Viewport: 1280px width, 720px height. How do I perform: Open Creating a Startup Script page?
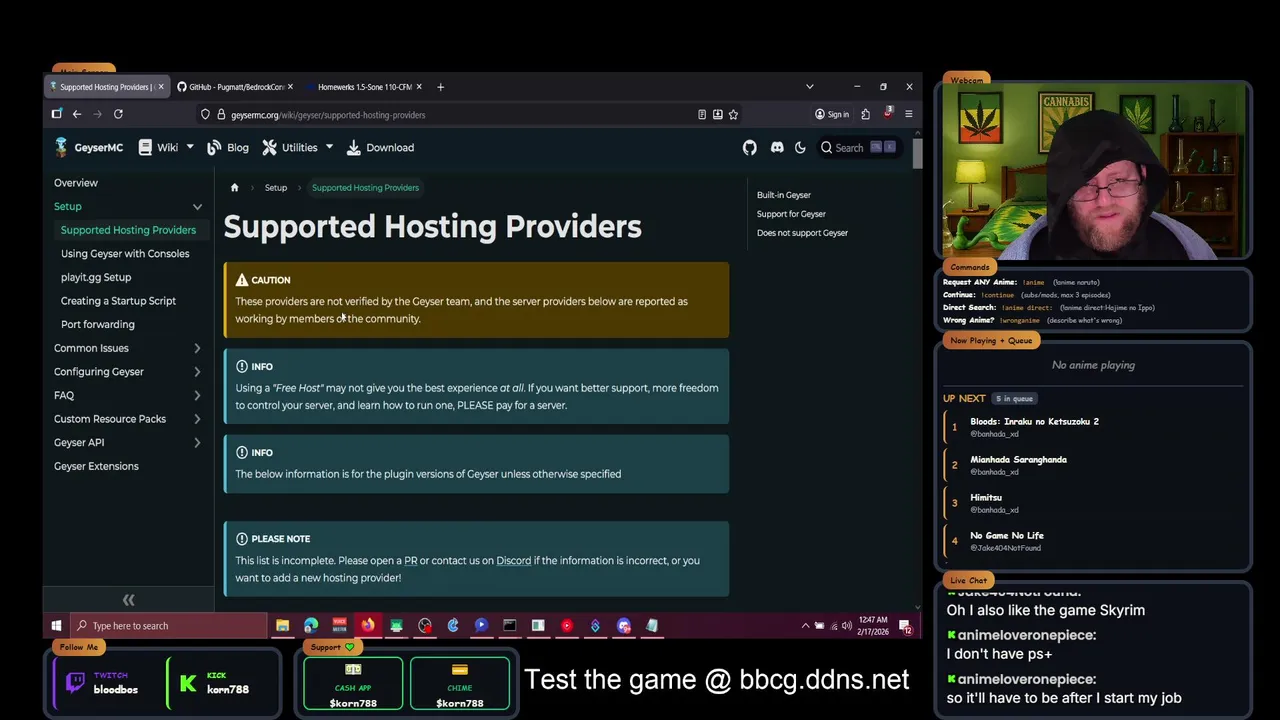coord(118,301)
